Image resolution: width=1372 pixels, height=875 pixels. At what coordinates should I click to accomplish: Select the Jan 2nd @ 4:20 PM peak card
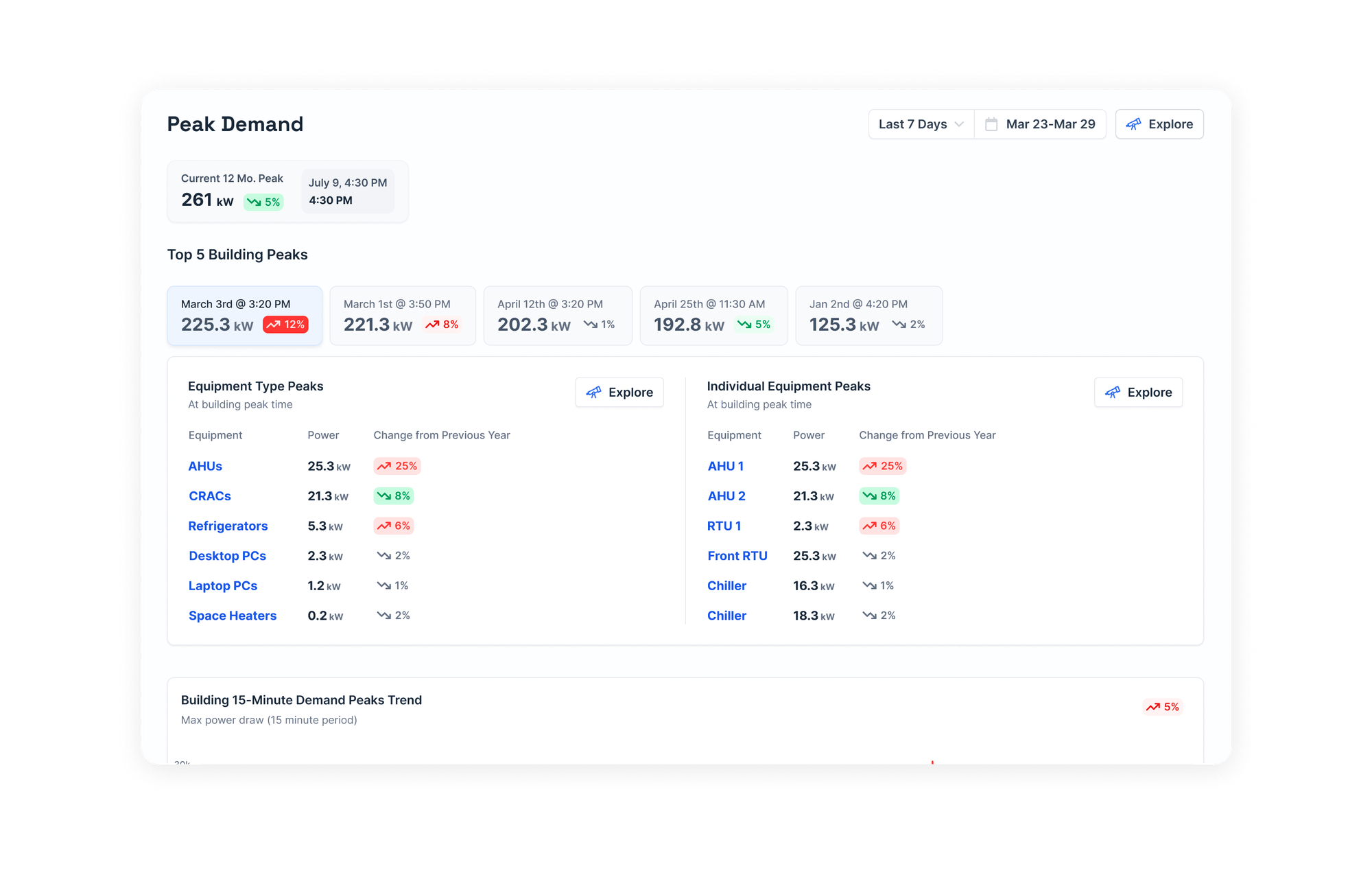click(868, 316)
